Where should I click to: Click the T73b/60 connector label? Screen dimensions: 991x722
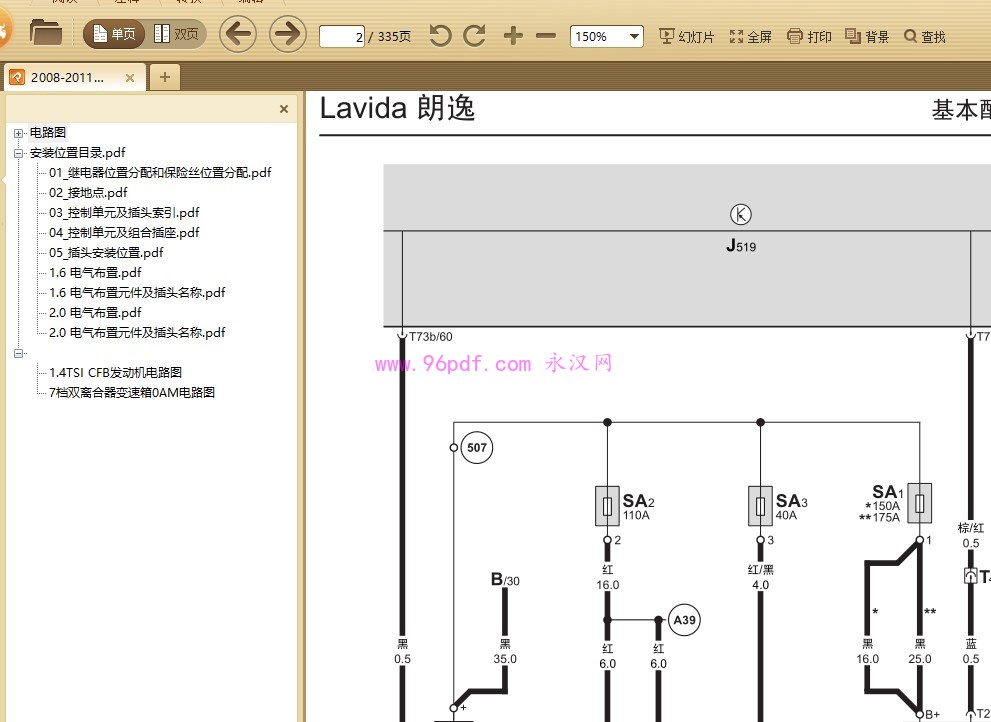(430, 337)
